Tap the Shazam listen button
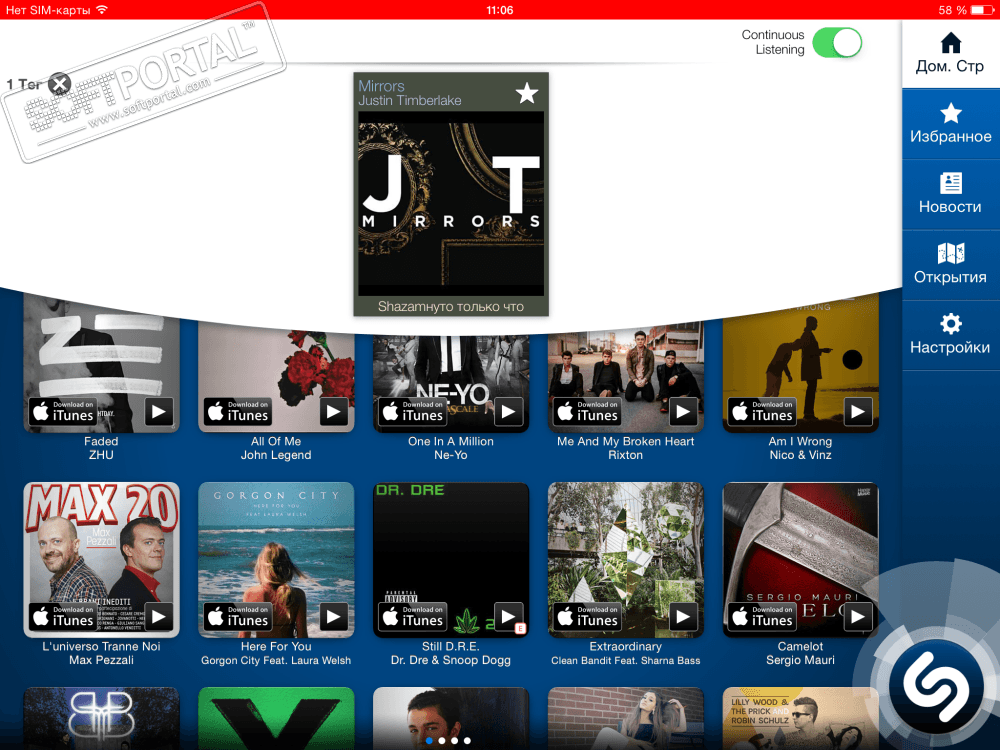 936,687
